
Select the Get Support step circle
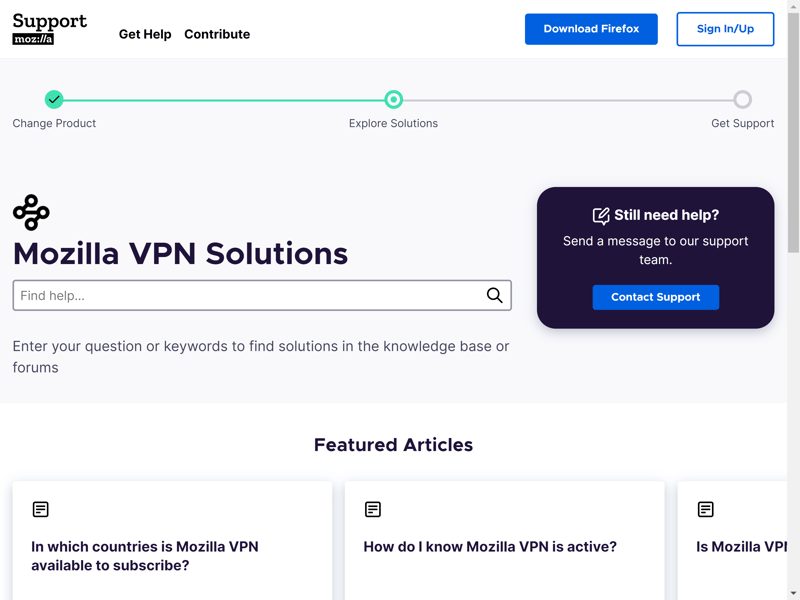coord(742,99)
